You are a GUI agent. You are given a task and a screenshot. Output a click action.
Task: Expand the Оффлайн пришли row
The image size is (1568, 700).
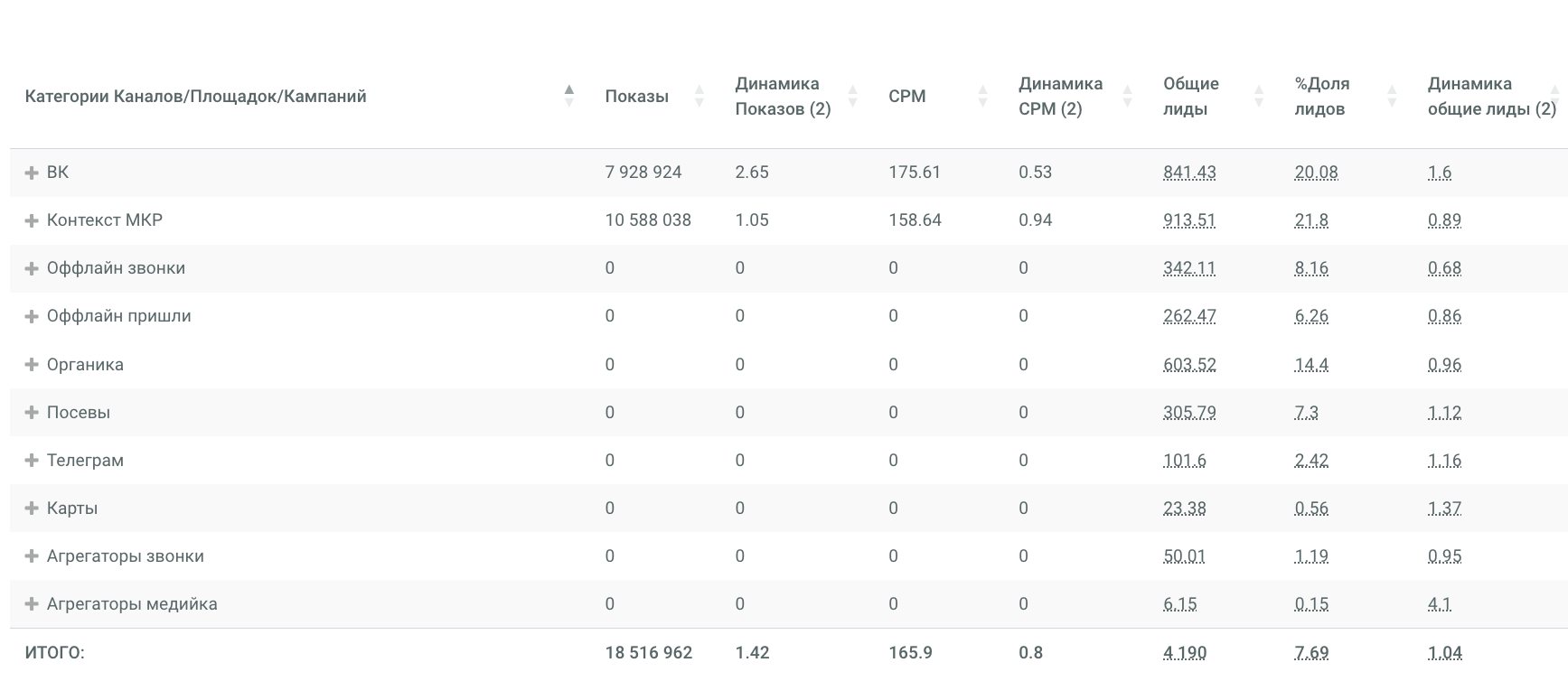coord(32,316)
